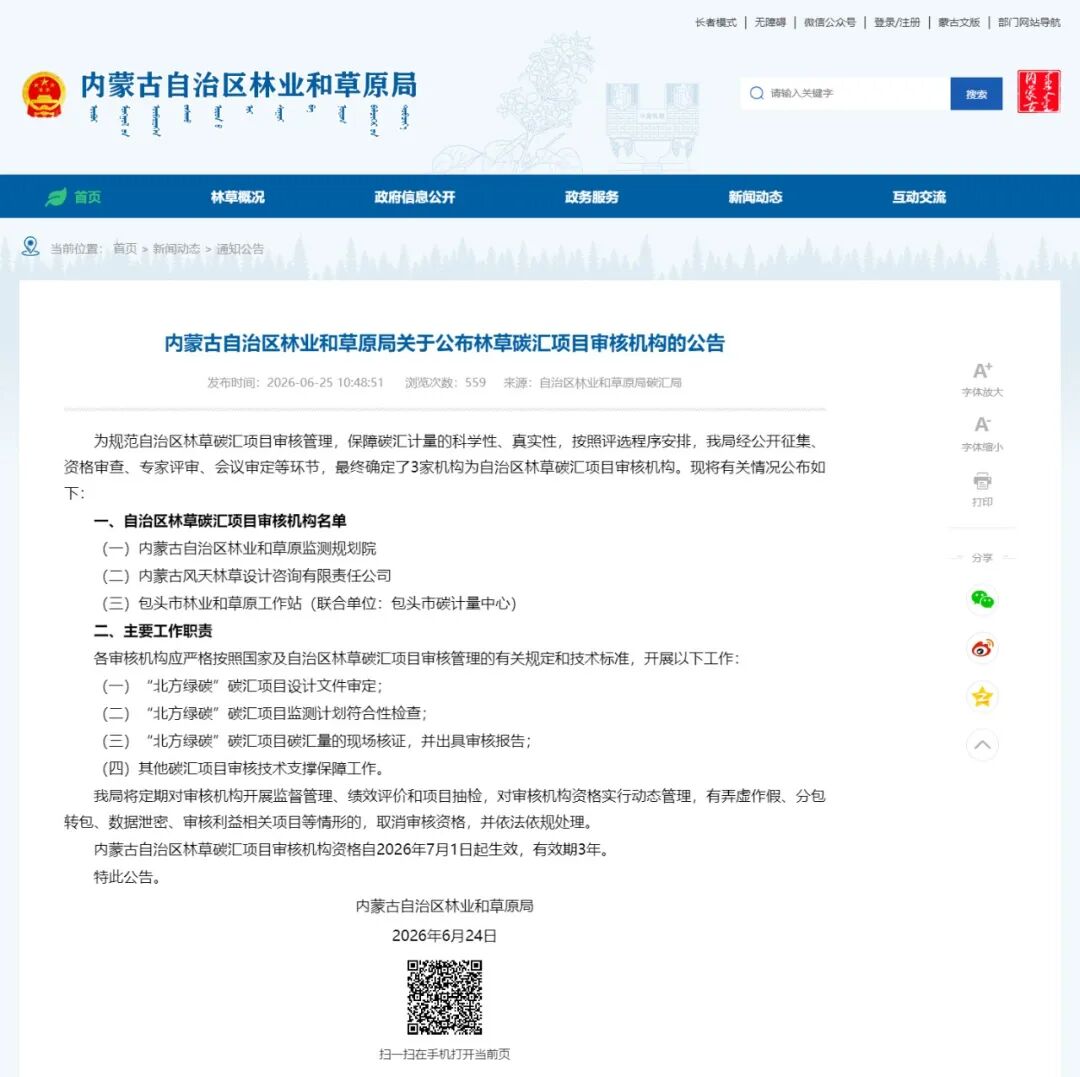Click the site title 内蒙古自治区林业和草原局
Viewport: 1080px width, 1077px height.
click(x=249, y=85)
